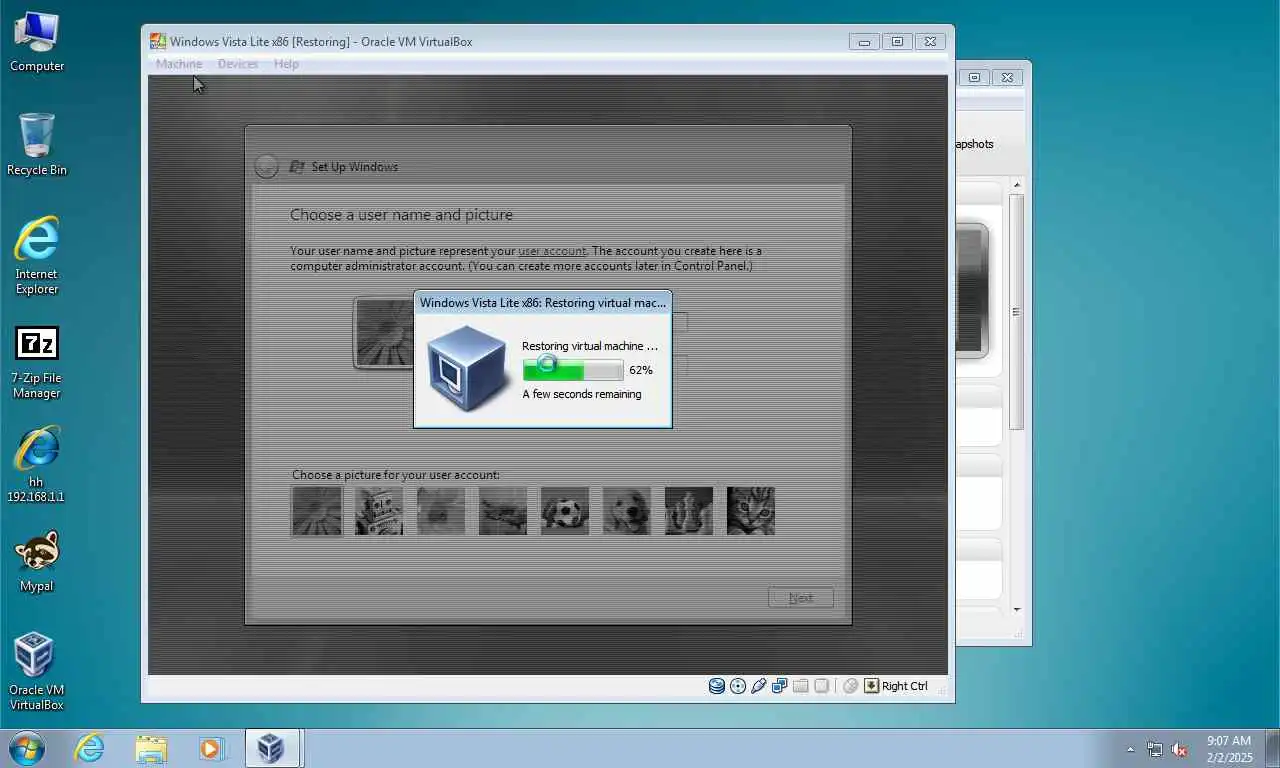Select the chess pieces account picture
The width and height of the screenshot is (1280, 768).
689,511
